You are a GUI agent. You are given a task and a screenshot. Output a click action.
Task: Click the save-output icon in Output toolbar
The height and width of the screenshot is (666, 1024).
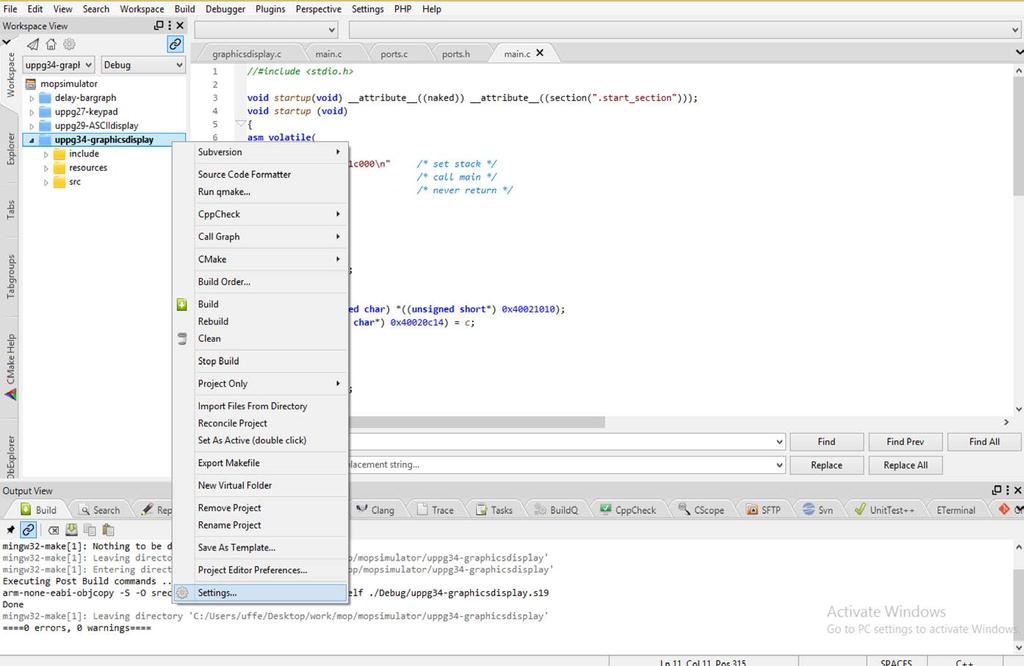[72, 530]
